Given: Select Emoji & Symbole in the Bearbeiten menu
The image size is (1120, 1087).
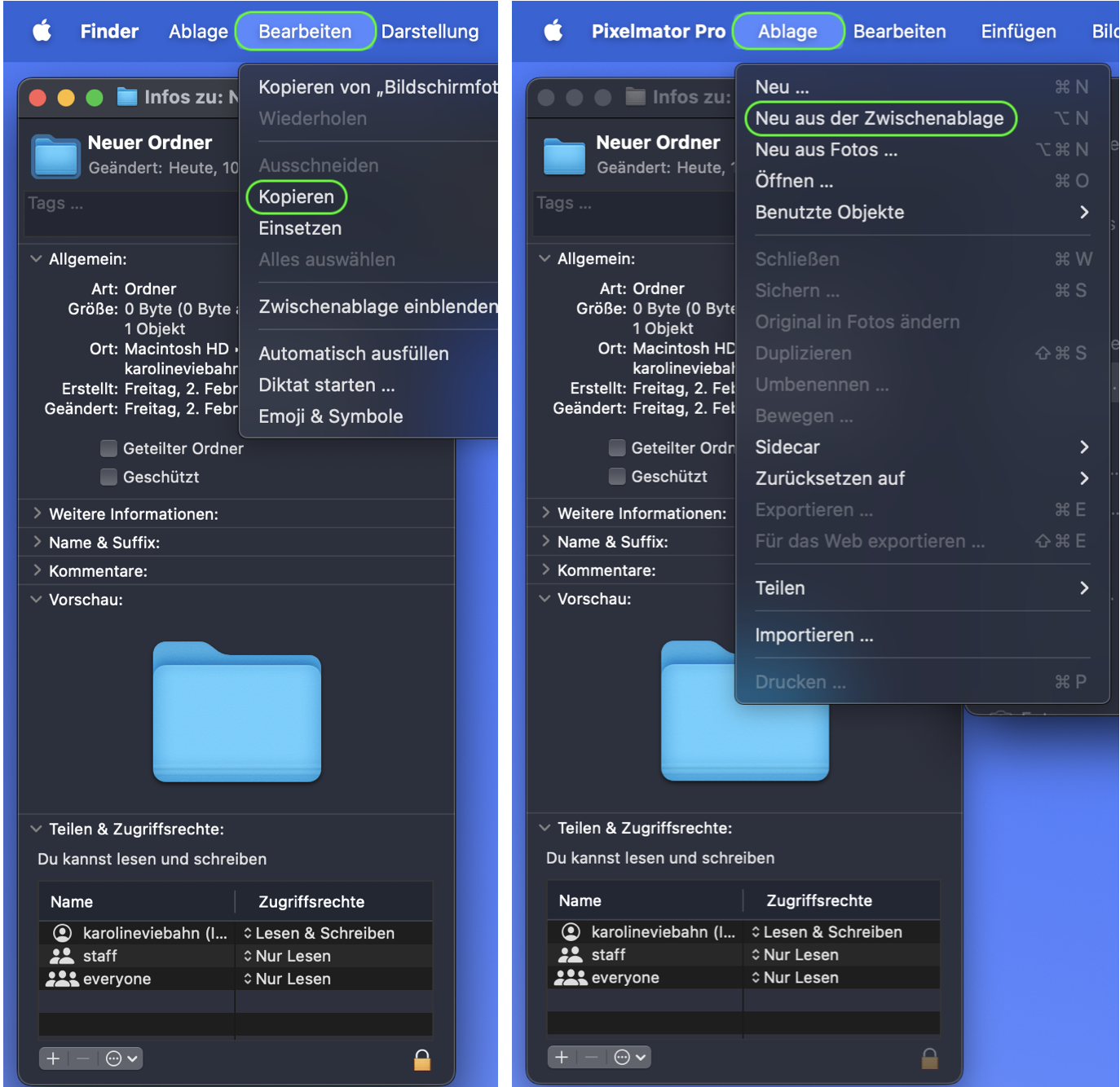Looking at the screenshot, I should [x=331, y=416].
